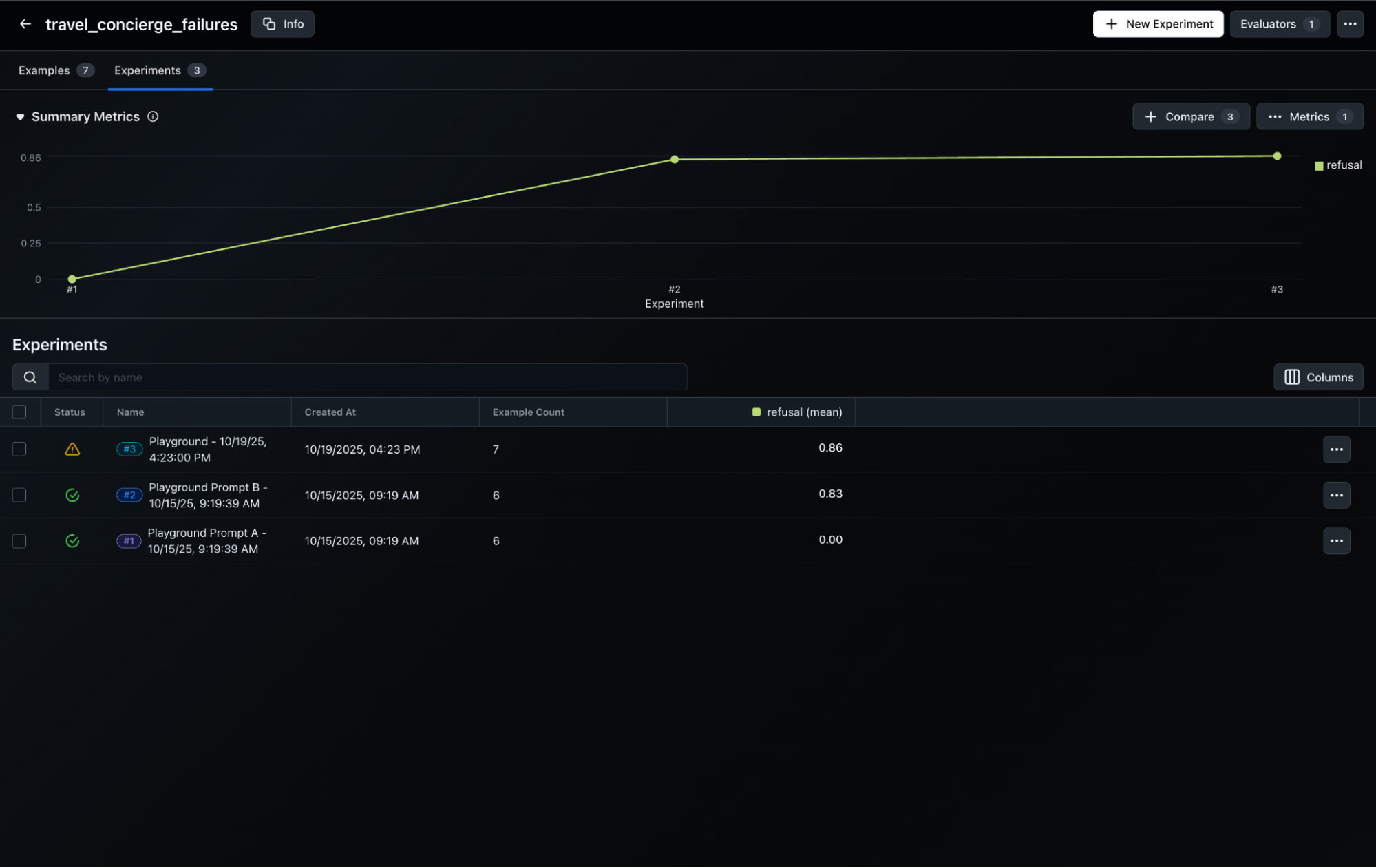Click the Summary Metrics info icon
This screenshot has width=1376, height=868.
(153, 116)
